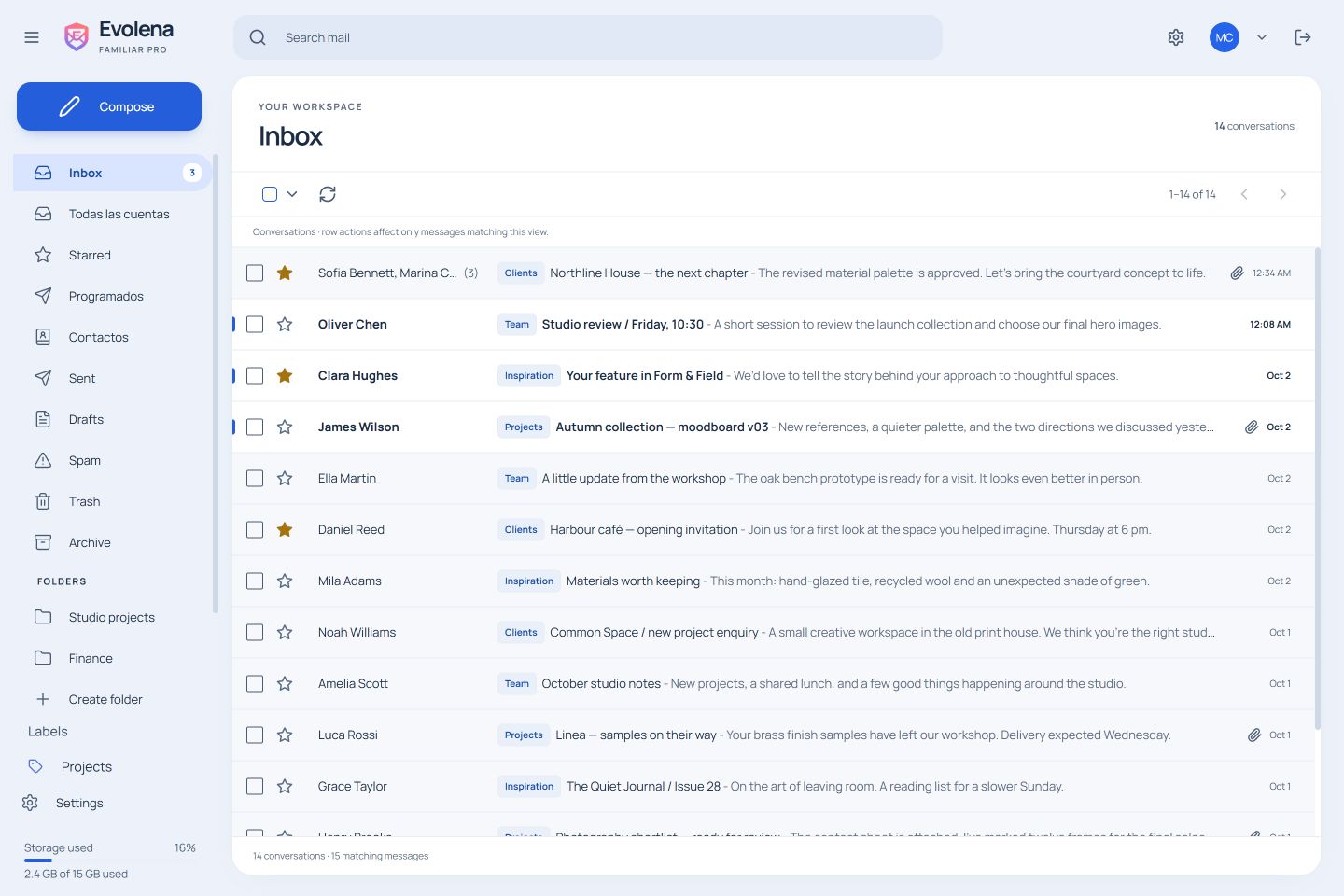Click the storage used progress bar
Viewport: 1344px width, 896px height.
click(110, 861)
